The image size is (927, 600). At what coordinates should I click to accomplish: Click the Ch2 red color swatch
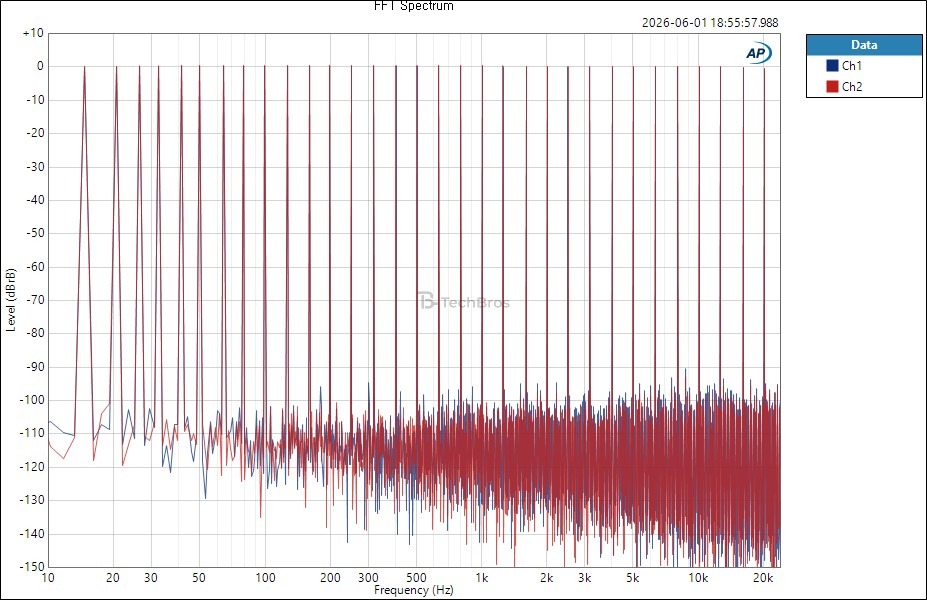pyautogui.click(x=832, y=86)
